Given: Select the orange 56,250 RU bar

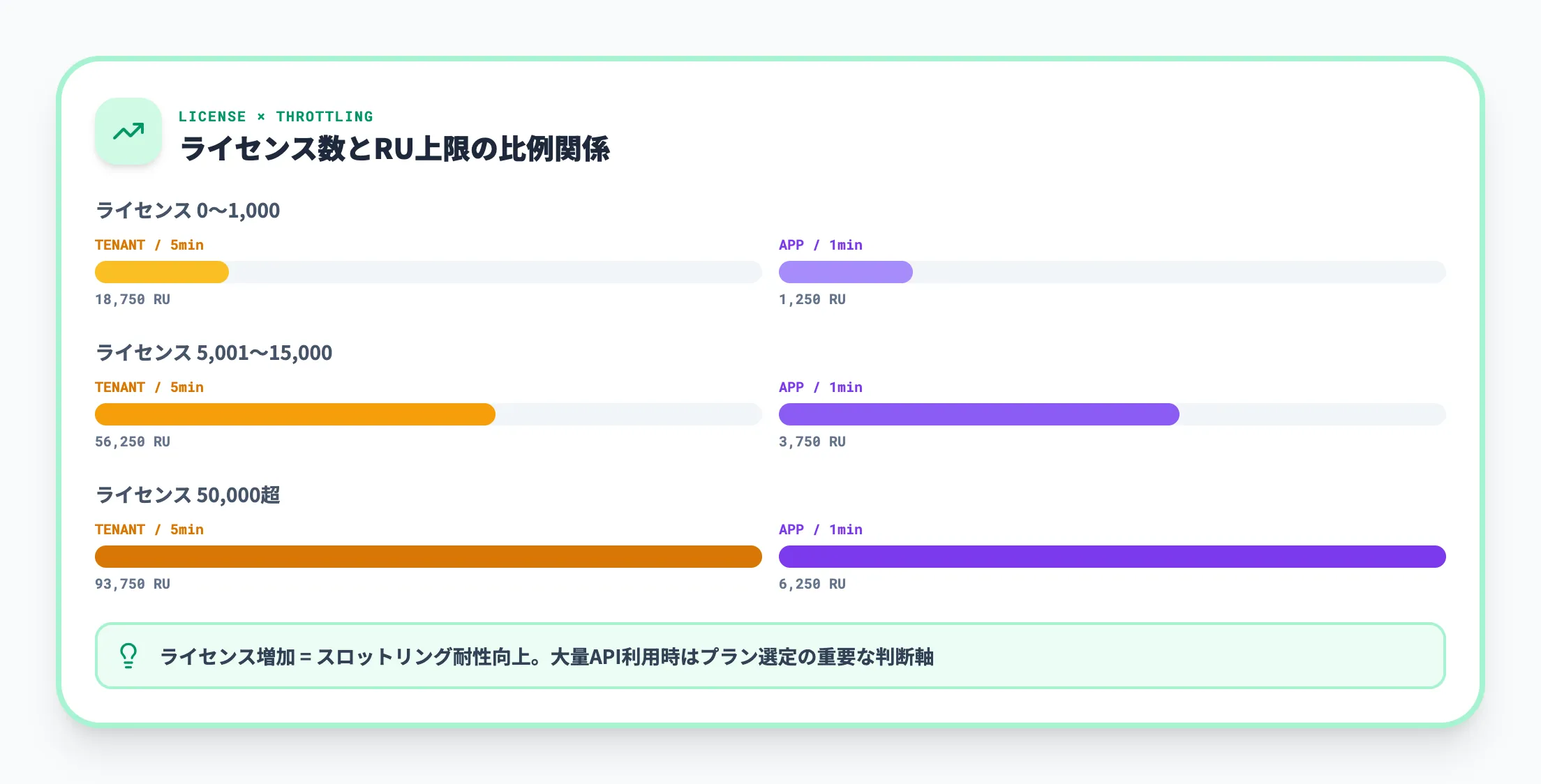Looking at the screenshot, I should tap(293, 414).
